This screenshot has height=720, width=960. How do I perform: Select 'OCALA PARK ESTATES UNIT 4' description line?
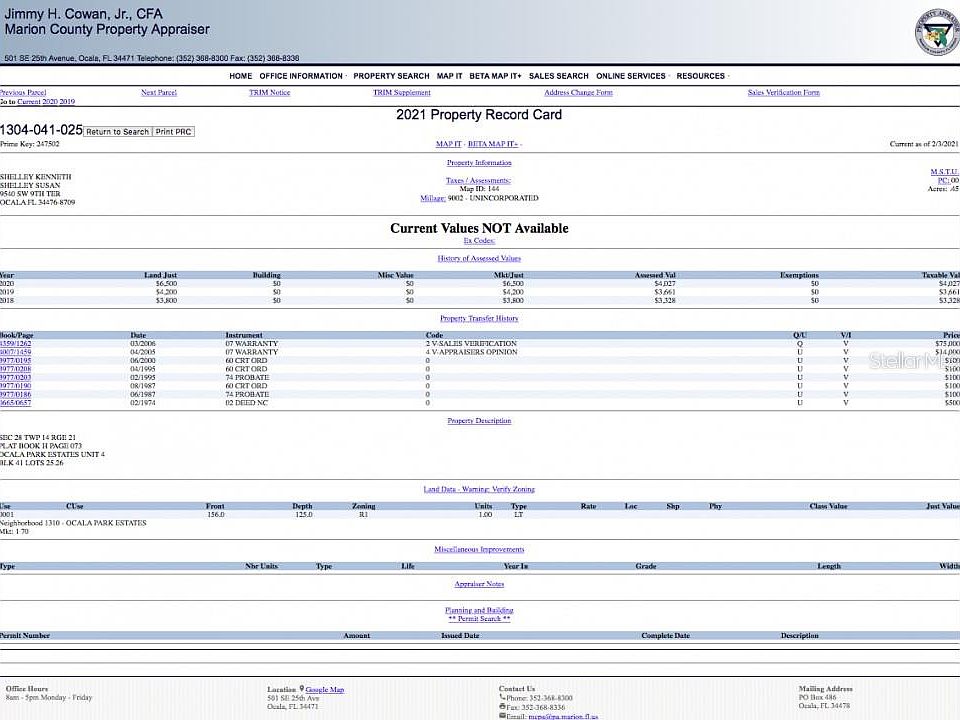pos(52,454)
